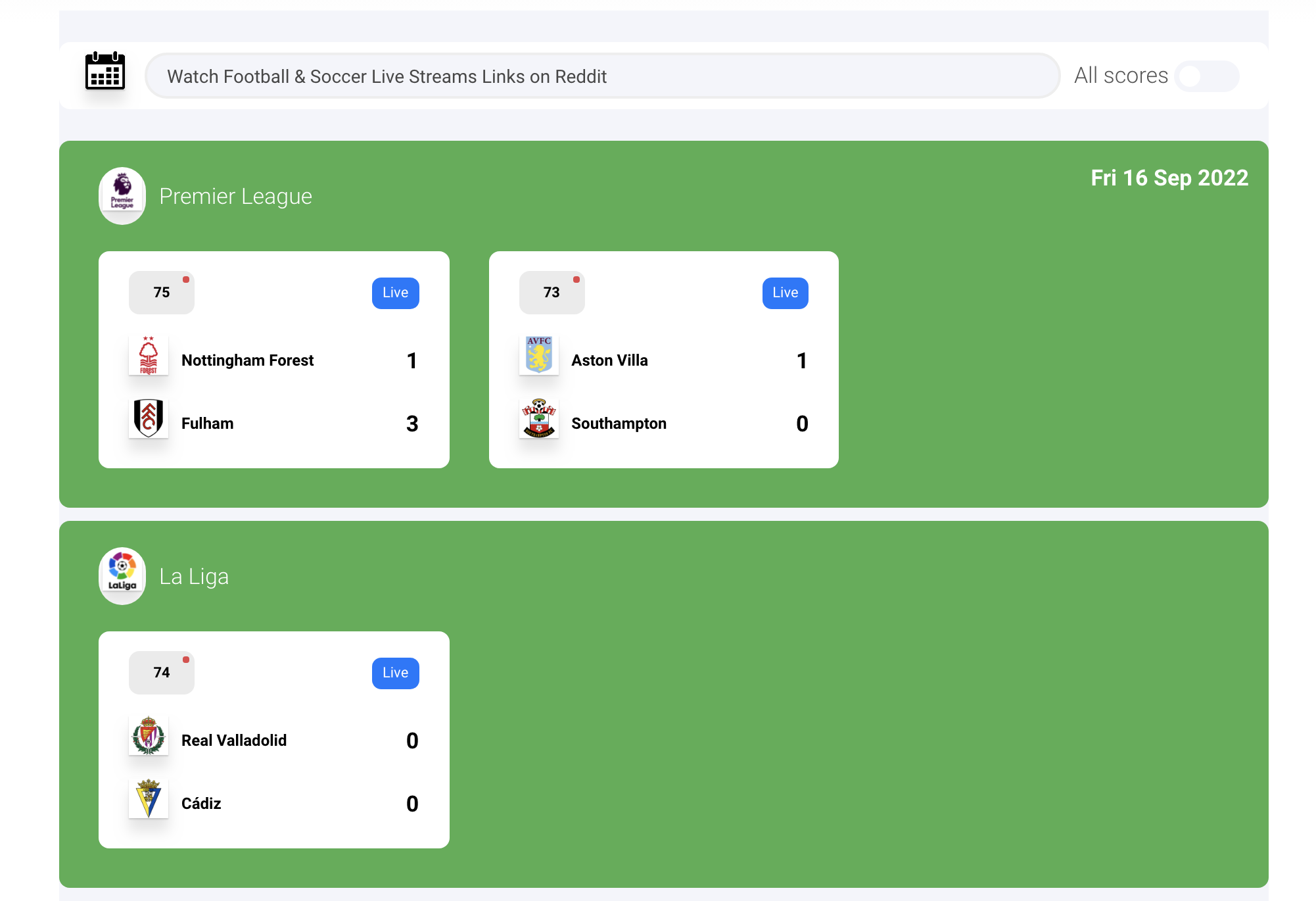Click the La Liga logo icon

(122, 575)
